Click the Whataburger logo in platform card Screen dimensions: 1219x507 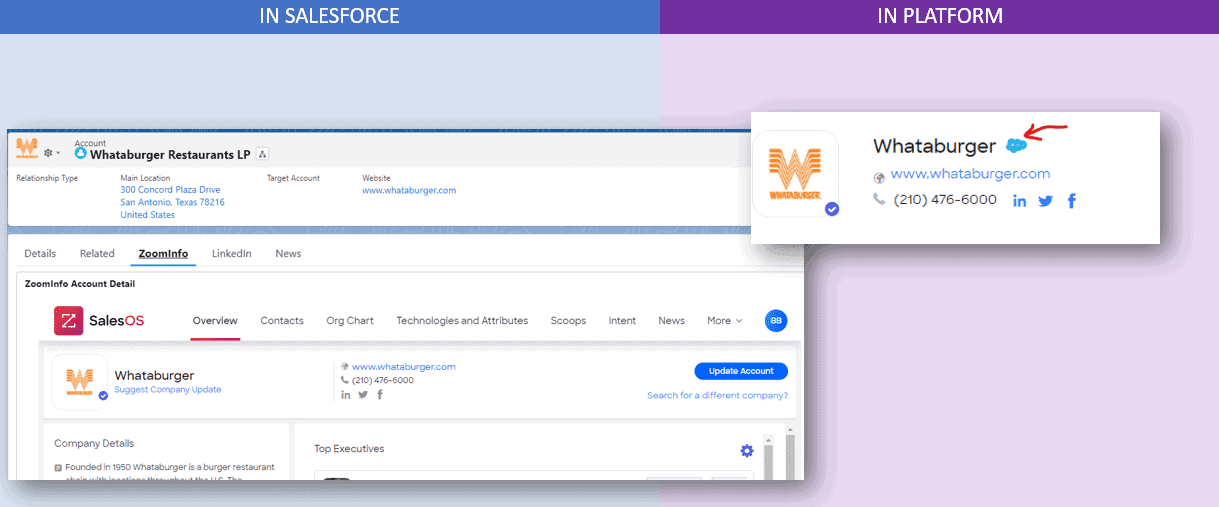795,174
